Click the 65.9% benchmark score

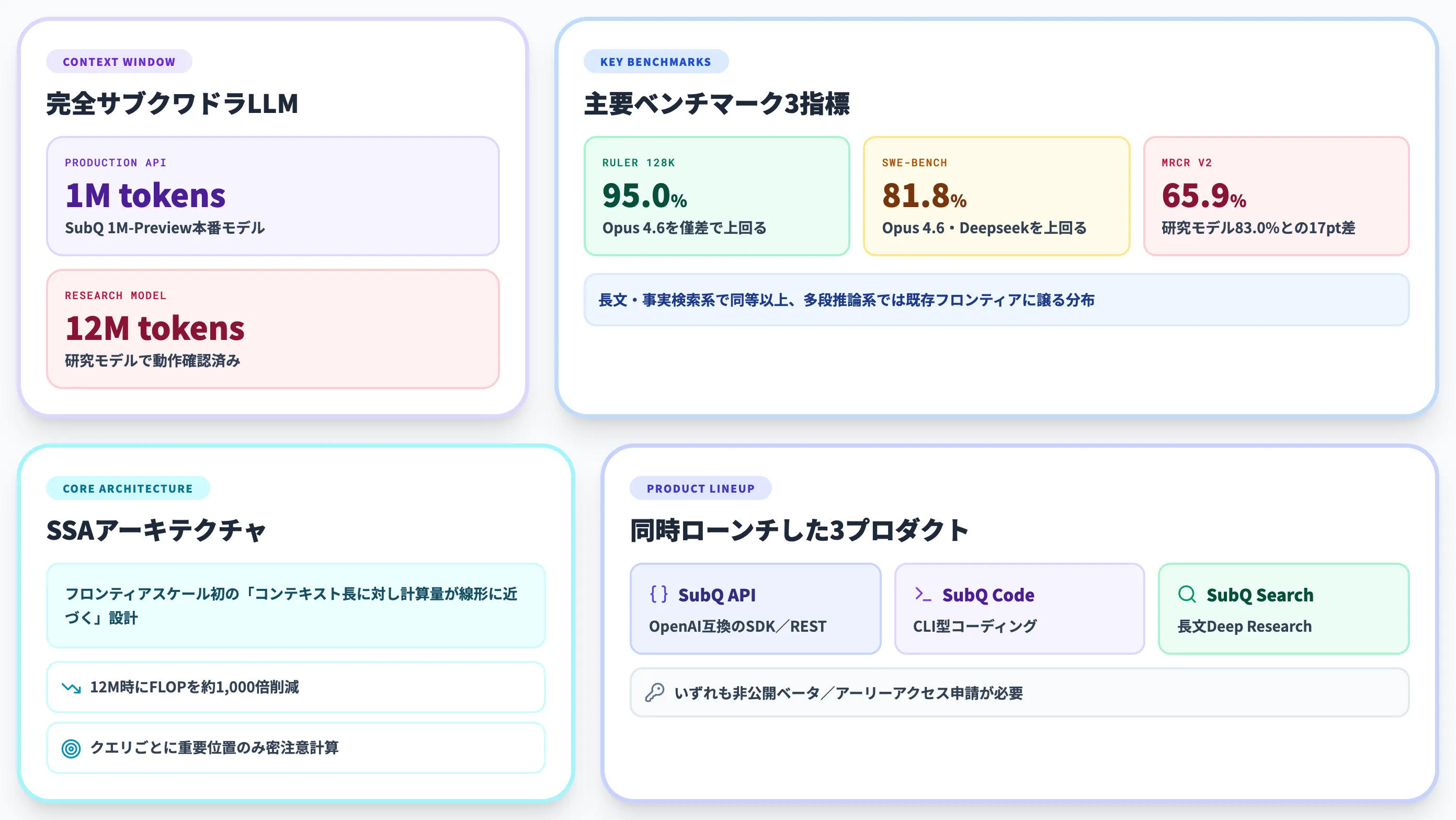[x=1204, y=196]
